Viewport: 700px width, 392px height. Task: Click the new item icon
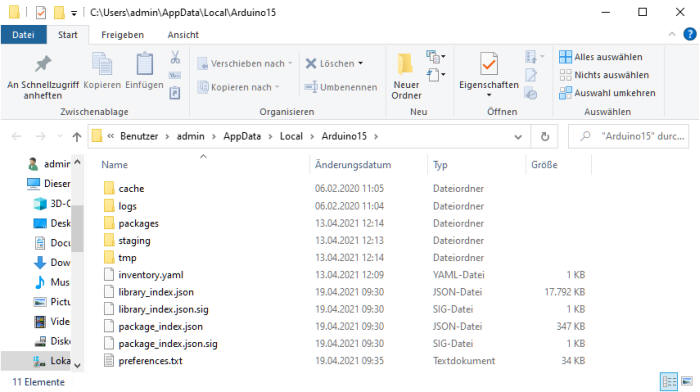click(x=433, y=57)
